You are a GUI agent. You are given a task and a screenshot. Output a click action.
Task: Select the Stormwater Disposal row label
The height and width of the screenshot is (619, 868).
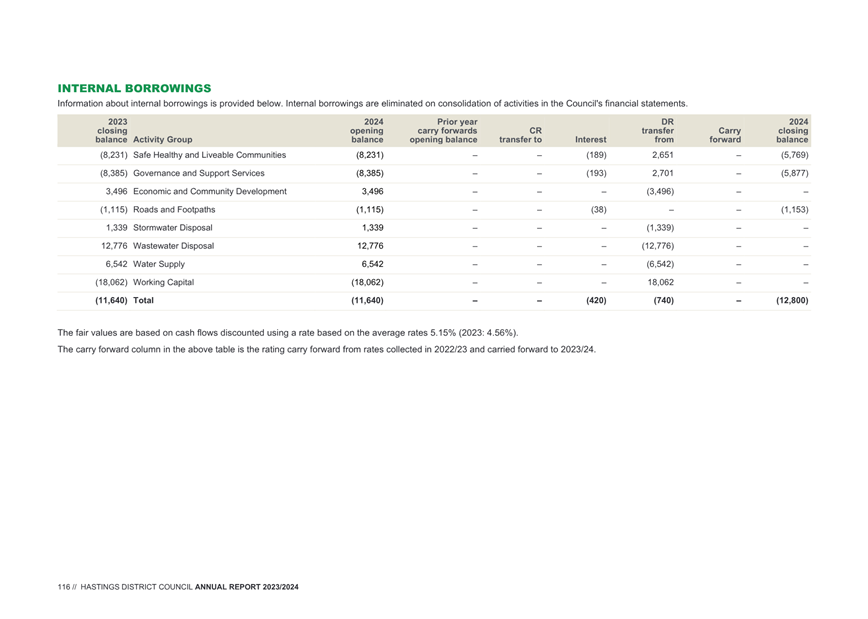pos(173,228)
